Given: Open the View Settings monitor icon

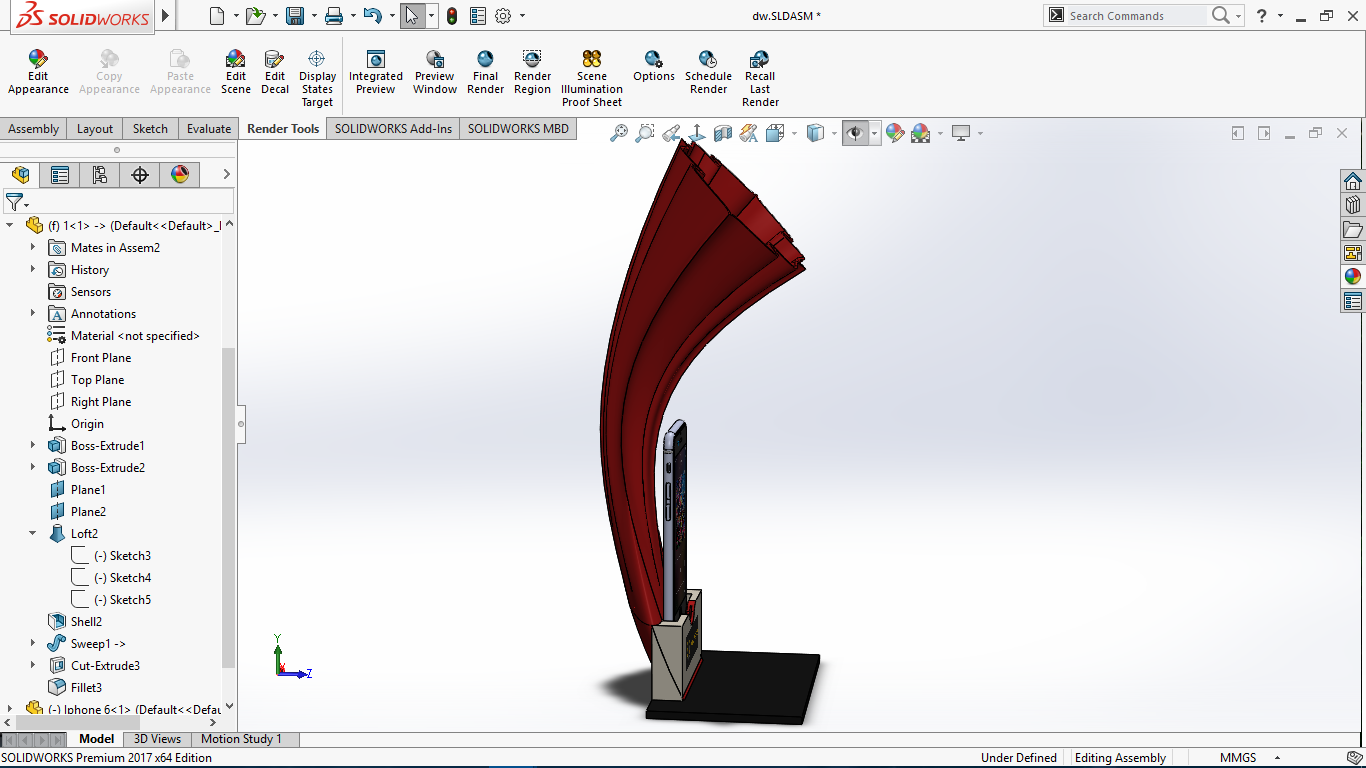Looking at the screenshot, I should tap(961, 133).
